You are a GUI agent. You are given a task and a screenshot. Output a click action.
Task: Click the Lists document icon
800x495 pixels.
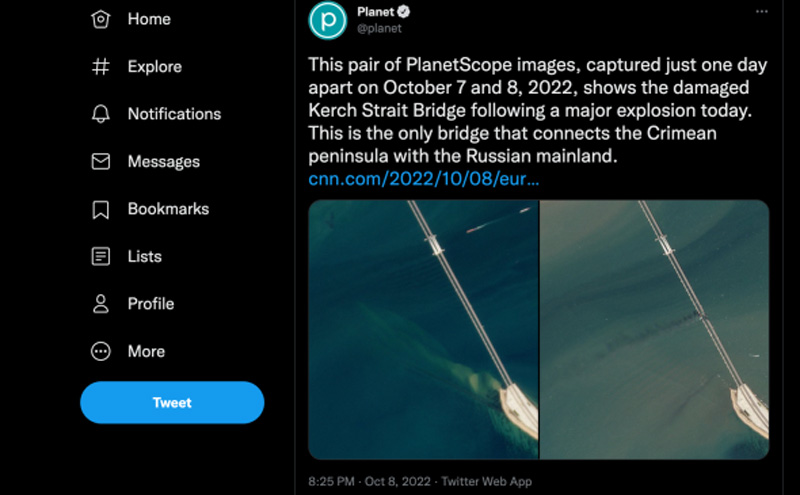[x=101, y=256]
